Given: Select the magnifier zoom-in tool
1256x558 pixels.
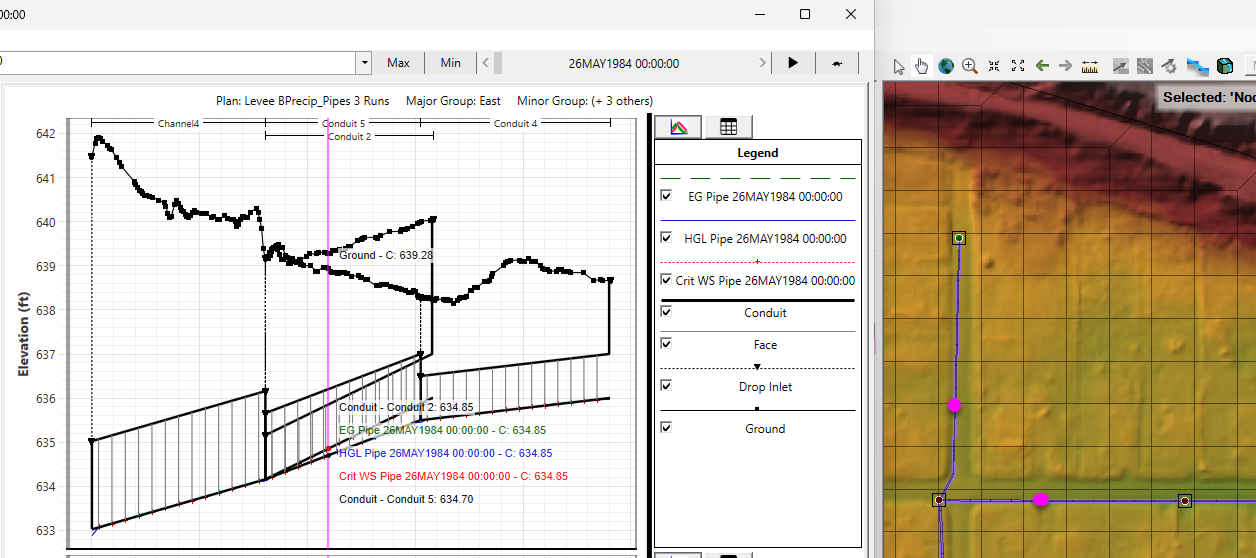Looking at the screenshot, I should (969, 66).
